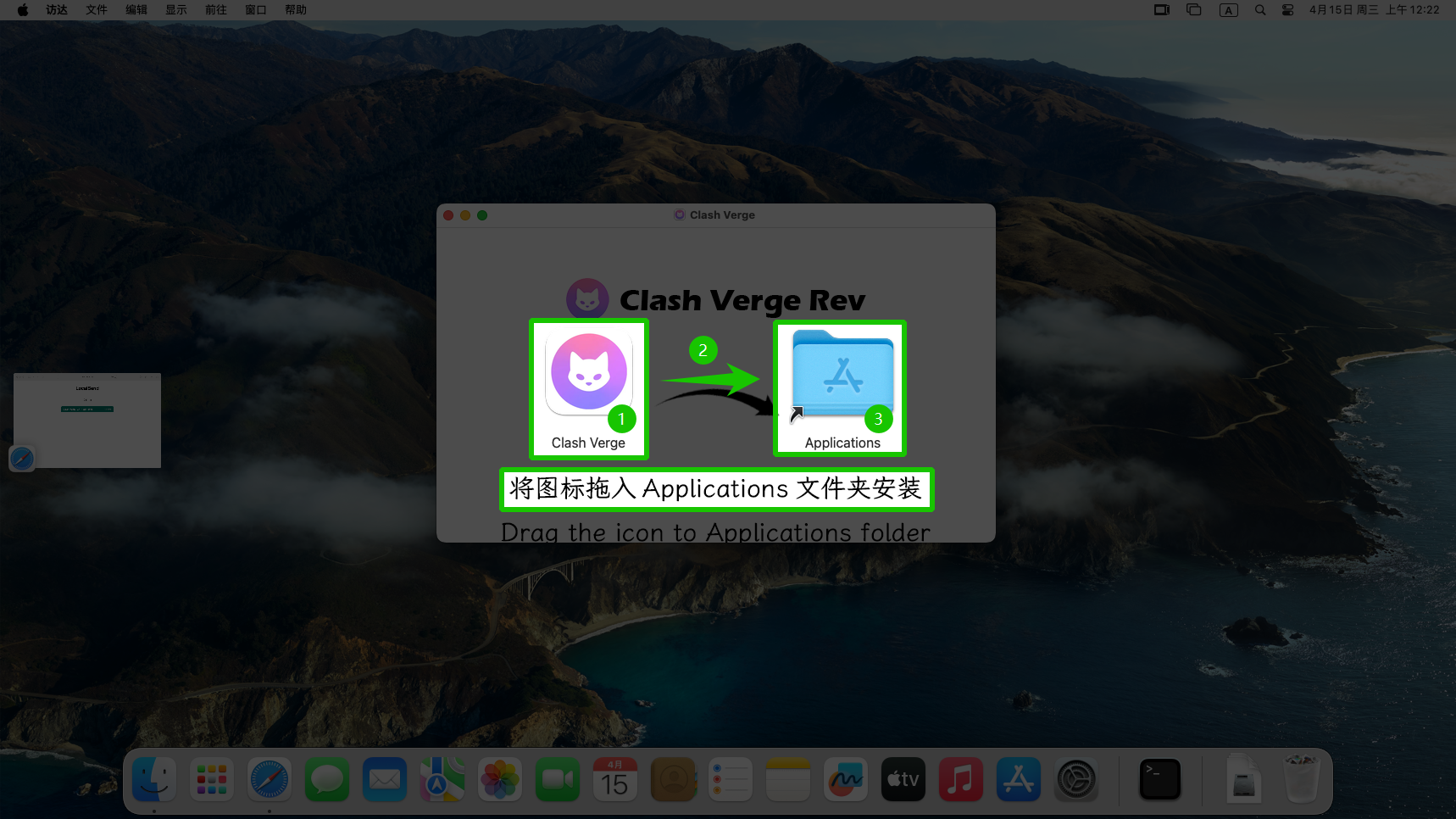
Task: Close the Clash Verge installer window
Action: click(448, 215)
